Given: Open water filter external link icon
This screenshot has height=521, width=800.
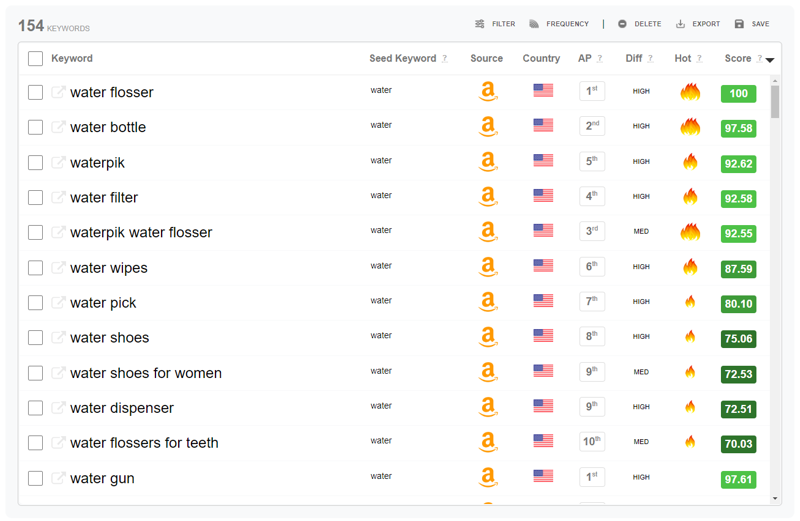Looking at the screenshot, I should pyautogui.click(x=58, y=197).
